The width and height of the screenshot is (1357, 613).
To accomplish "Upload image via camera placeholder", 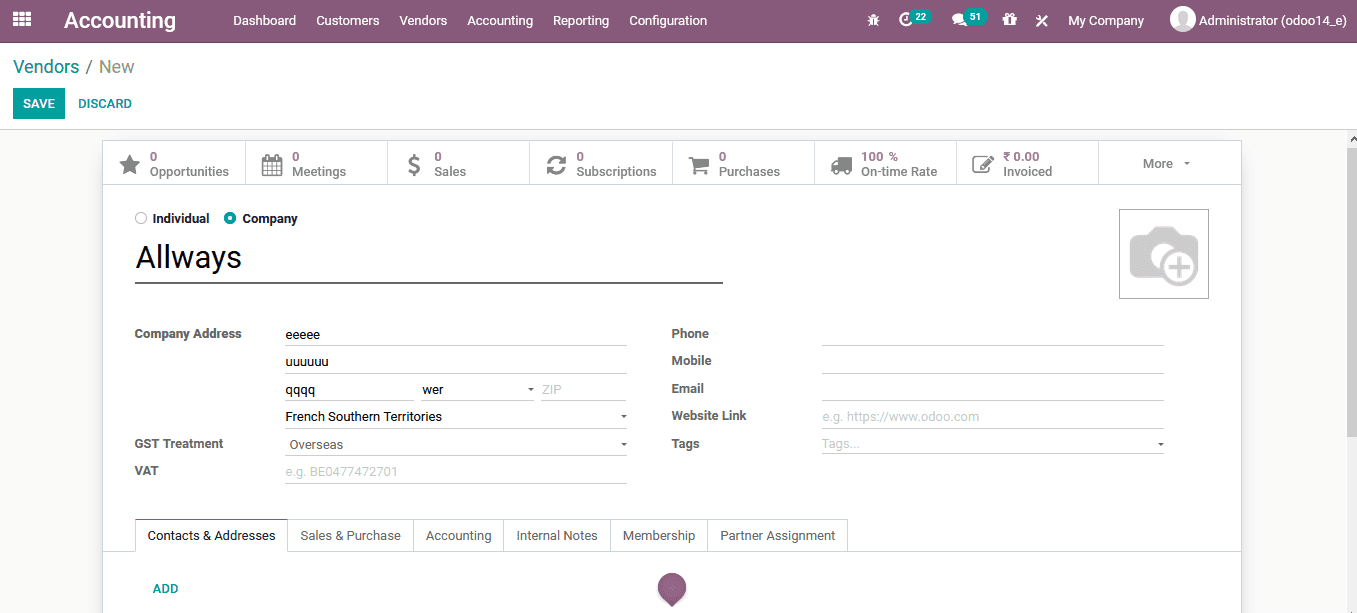I will coord(1164,254).
